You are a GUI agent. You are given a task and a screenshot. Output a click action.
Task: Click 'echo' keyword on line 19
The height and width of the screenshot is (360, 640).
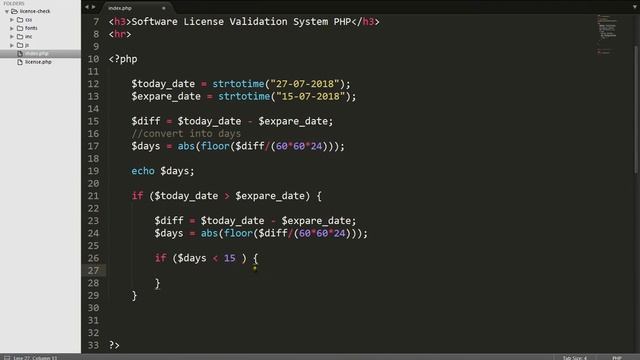click(143, 171)
